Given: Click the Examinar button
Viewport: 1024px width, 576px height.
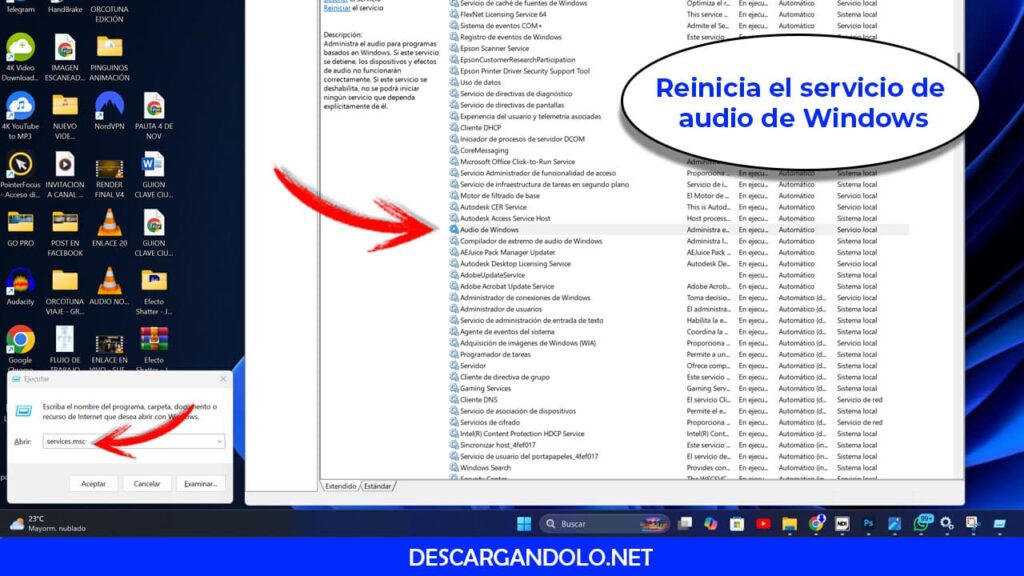Looking at the screenshot, I should (200, 484).
